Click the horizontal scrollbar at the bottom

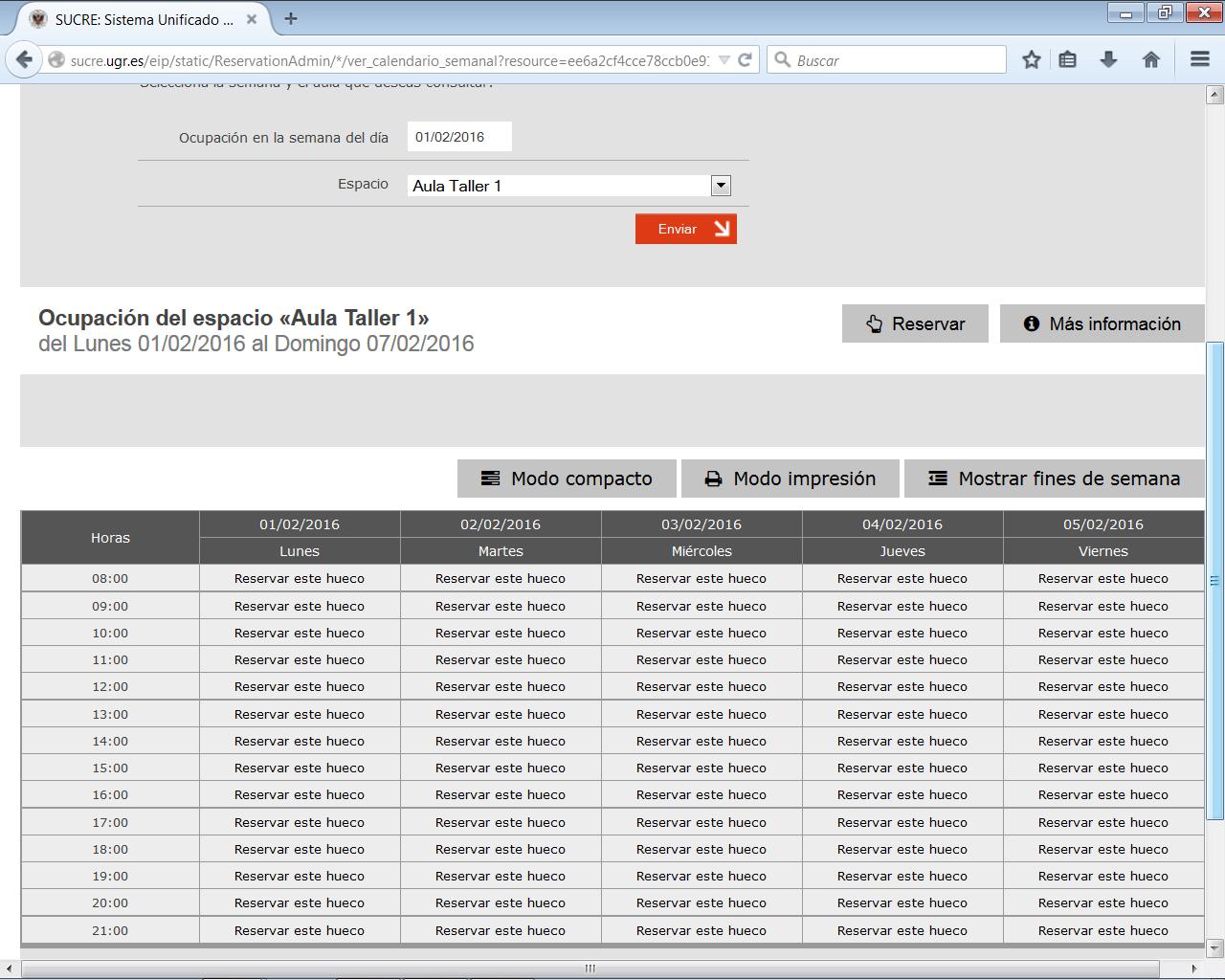tap(590, 969)
